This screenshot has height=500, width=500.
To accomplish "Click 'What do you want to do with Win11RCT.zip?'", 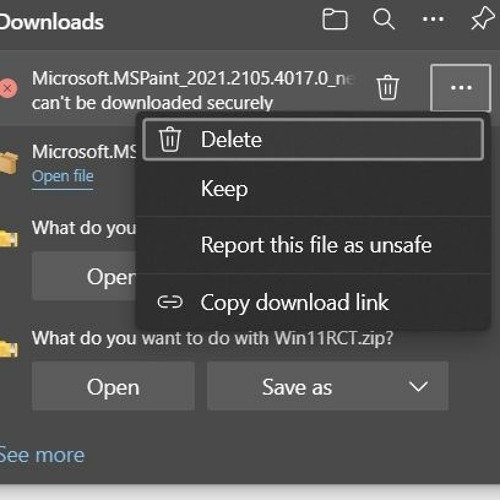I will tap(213, 338).
